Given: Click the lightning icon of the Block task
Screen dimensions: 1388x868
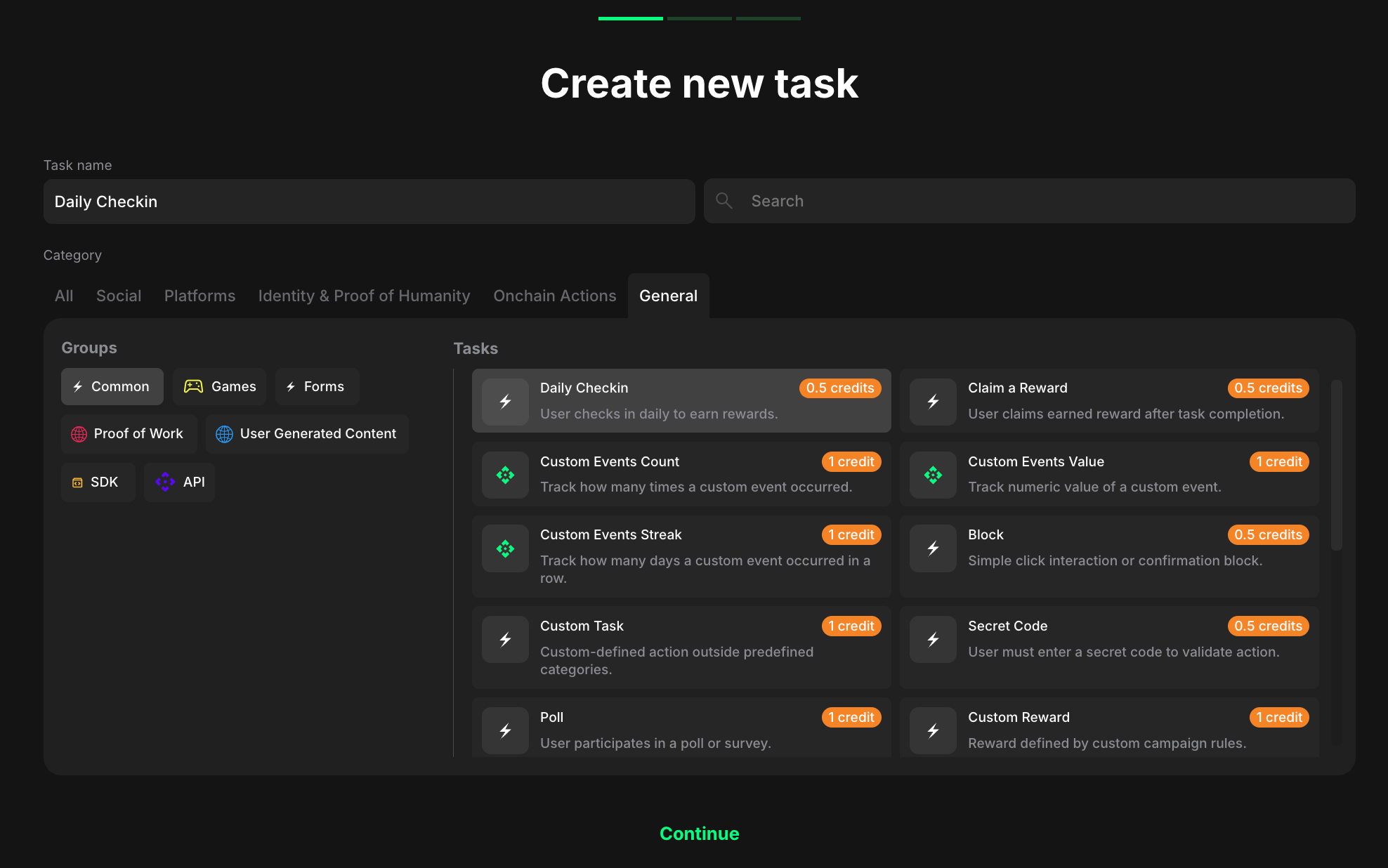Looking at the screenshot, I should pyautogui.click(x=933, y=548).
